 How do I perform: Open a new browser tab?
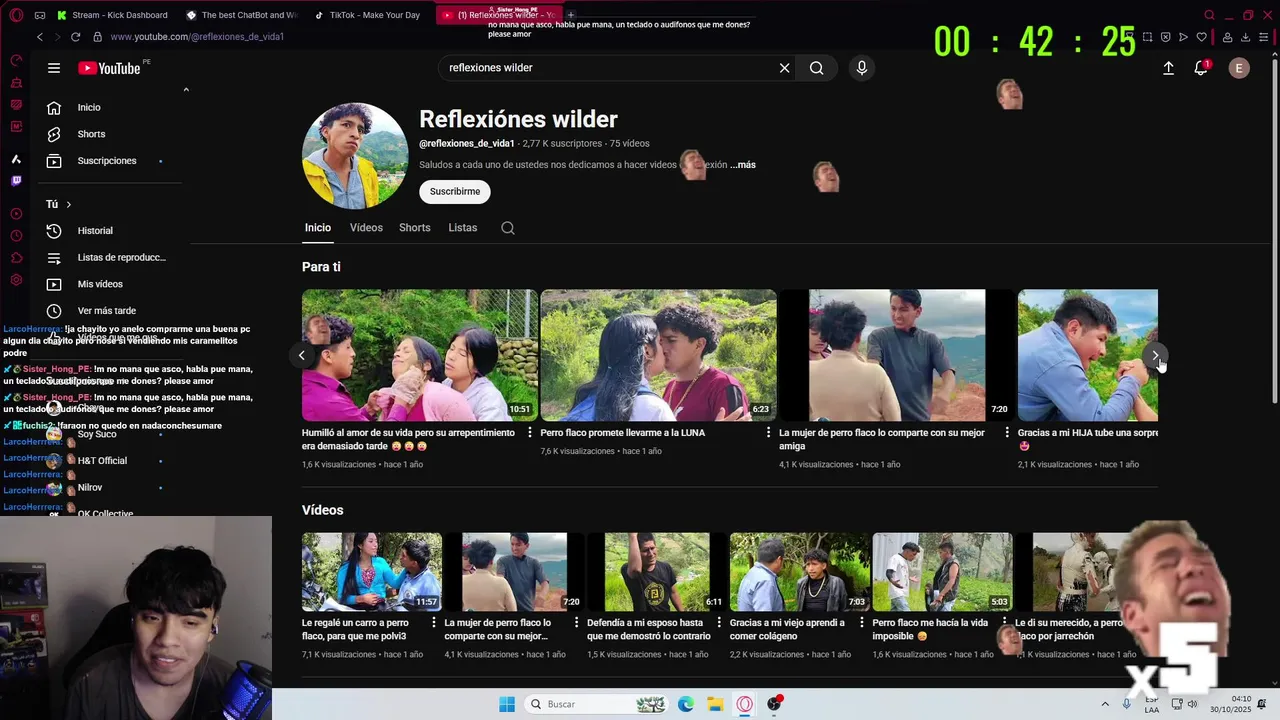click(571, 15)
